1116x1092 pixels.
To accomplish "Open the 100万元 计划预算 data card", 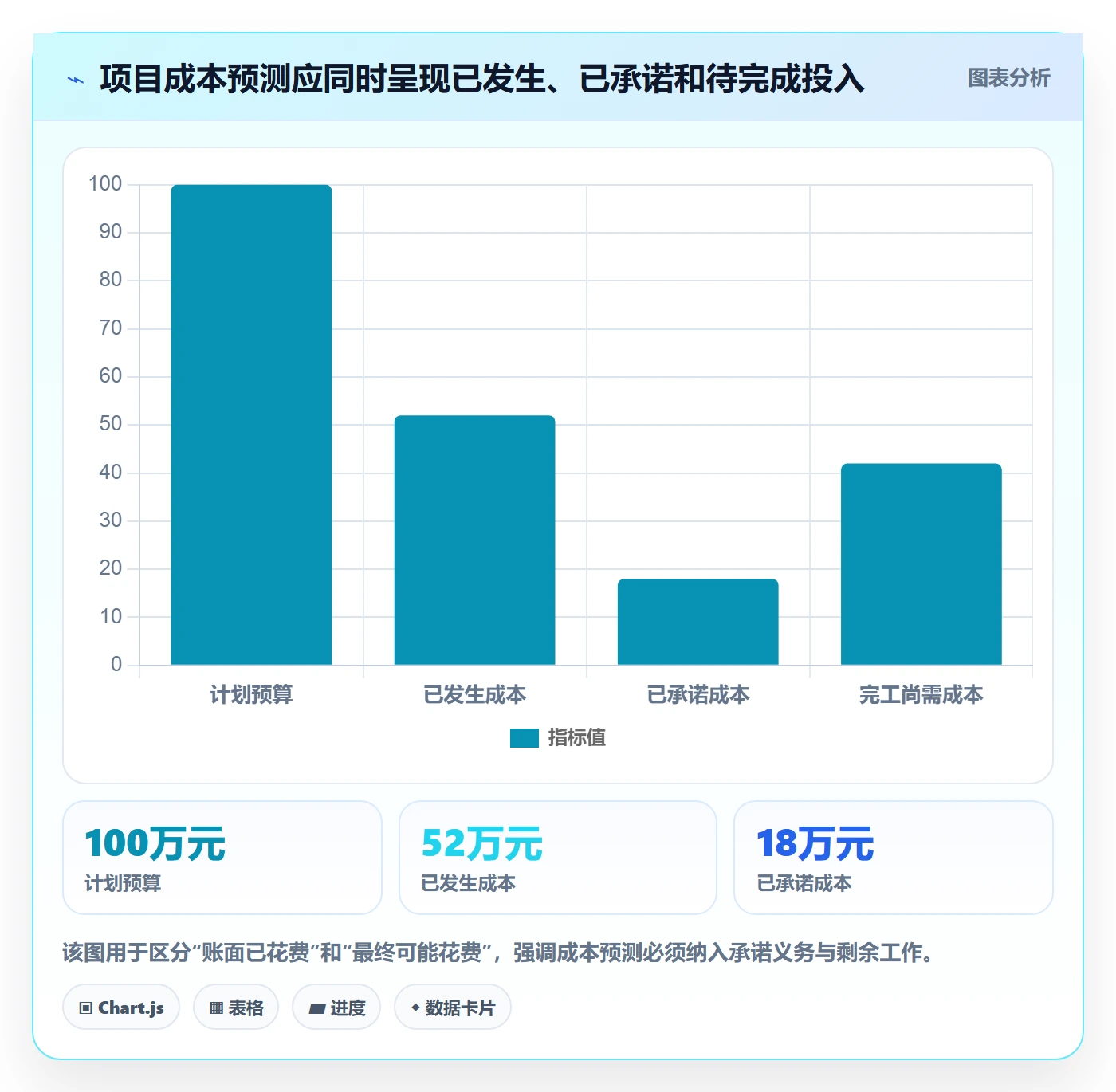I will click(222, 858).
